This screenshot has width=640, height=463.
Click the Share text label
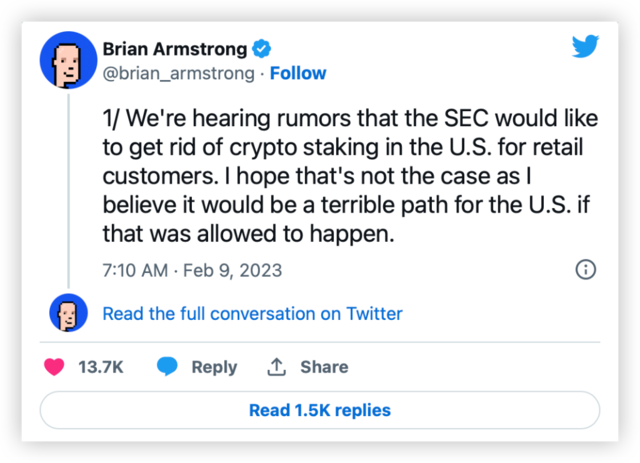(x=324, y=367)
